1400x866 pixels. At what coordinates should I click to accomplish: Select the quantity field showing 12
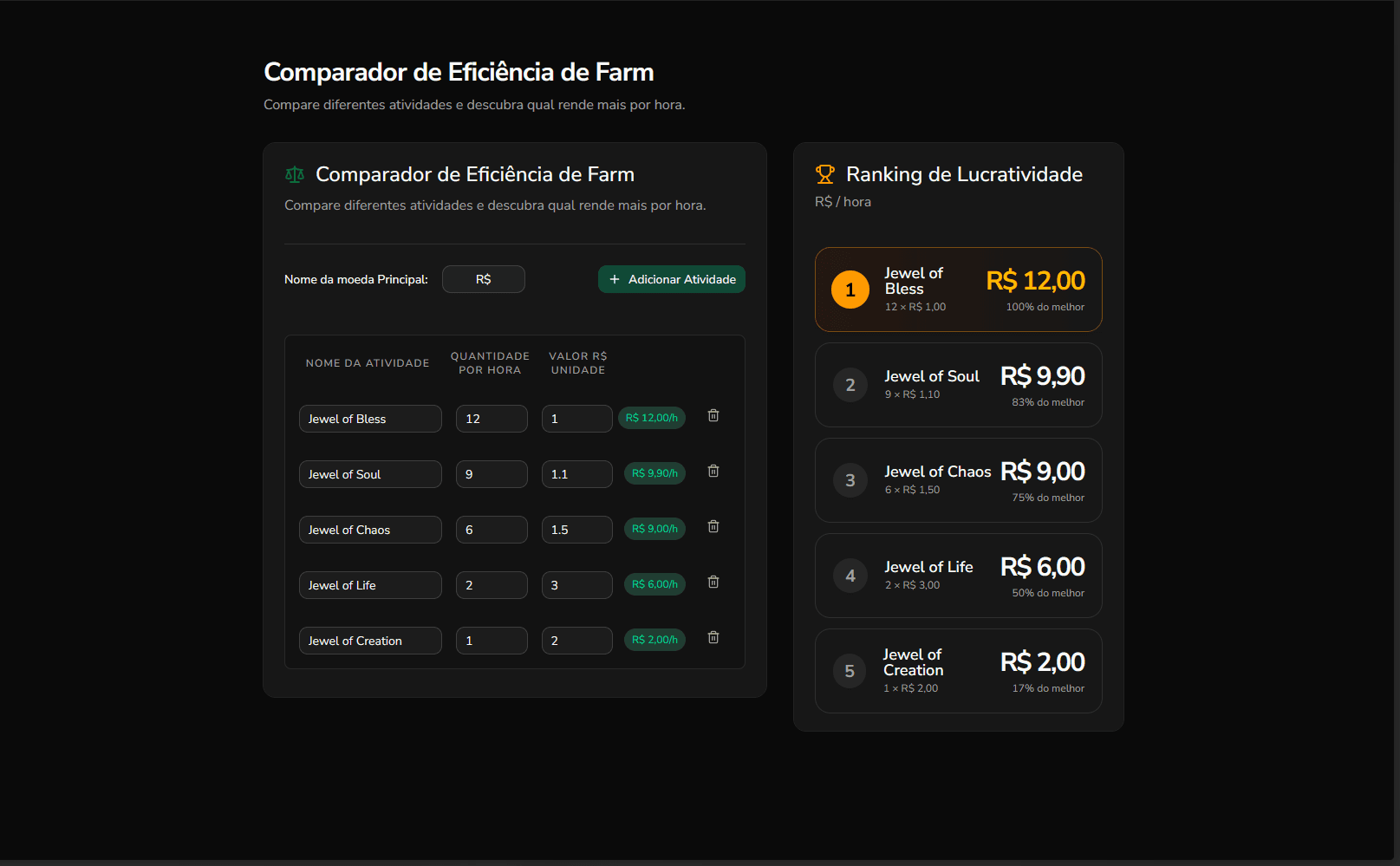[x=491, y=419]
